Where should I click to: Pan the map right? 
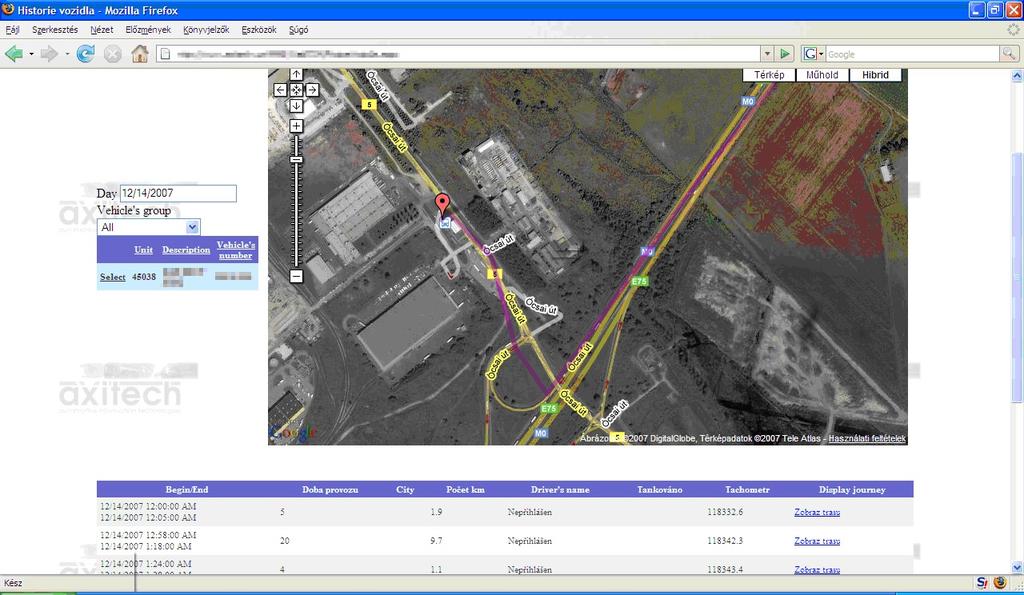coord(312,90)
